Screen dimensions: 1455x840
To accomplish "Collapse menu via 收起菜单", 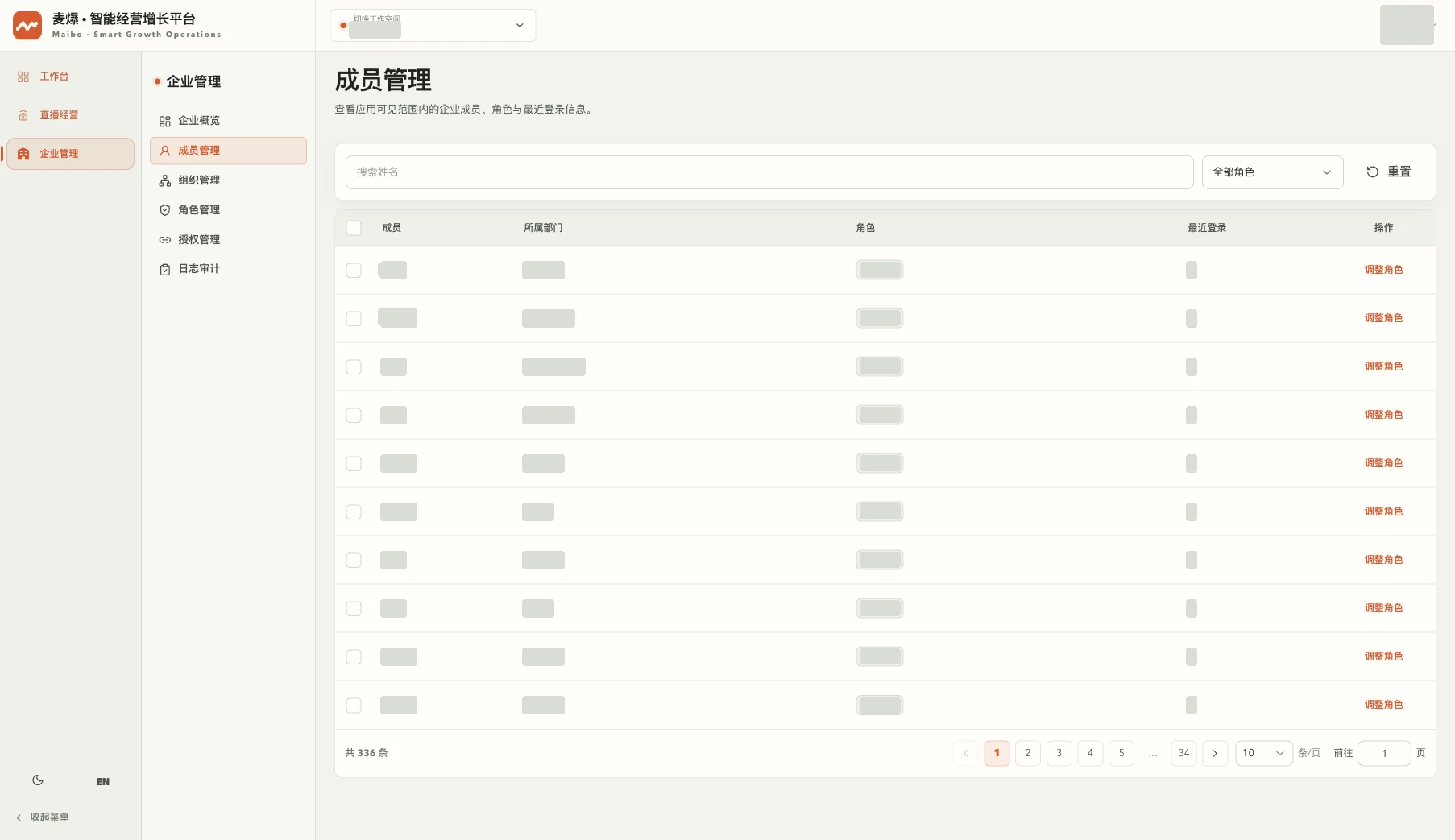I will [x=43, y=817].
